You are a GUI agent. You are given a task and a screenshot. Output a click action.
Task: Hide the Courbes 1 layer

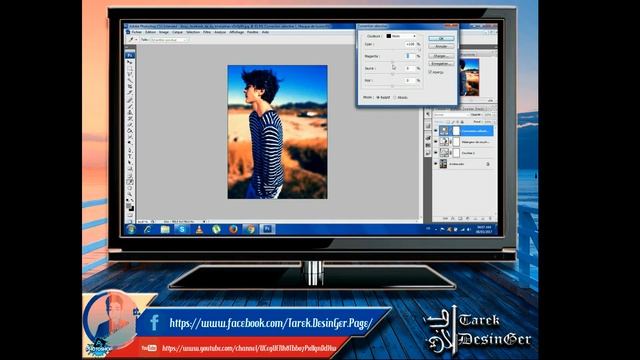pyautogui.click(x=436, y=153)
